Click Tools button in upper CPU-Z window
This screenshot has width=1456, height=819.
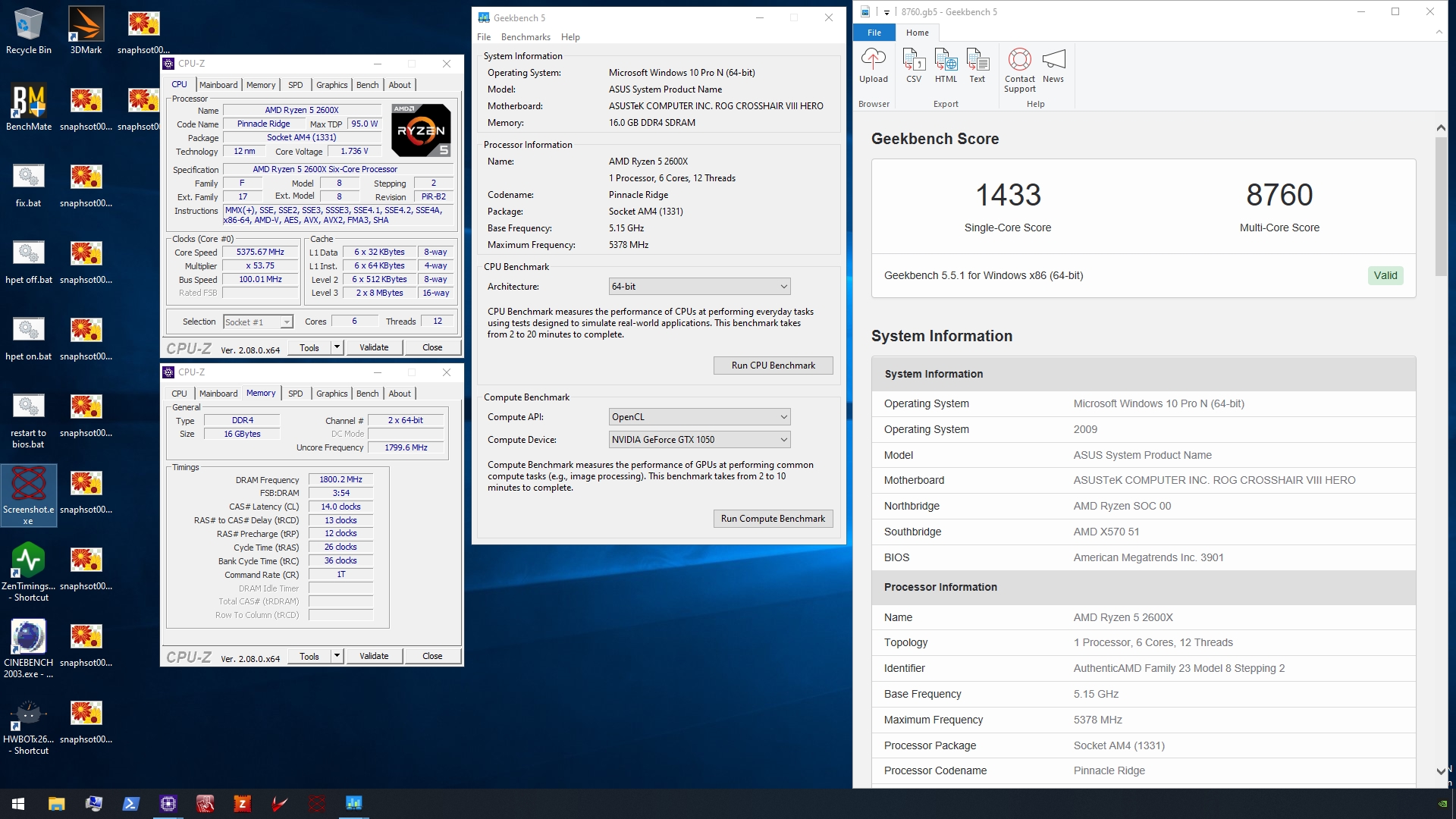pyautogui.click(x=309, y=347)
